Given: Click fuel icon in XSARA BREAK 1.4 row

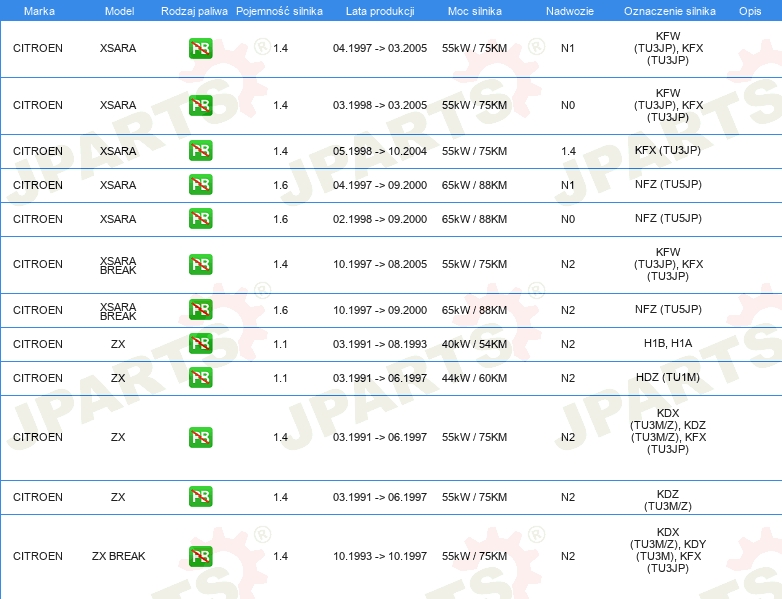Looking at the screenshot, I should tap(200, 264).
